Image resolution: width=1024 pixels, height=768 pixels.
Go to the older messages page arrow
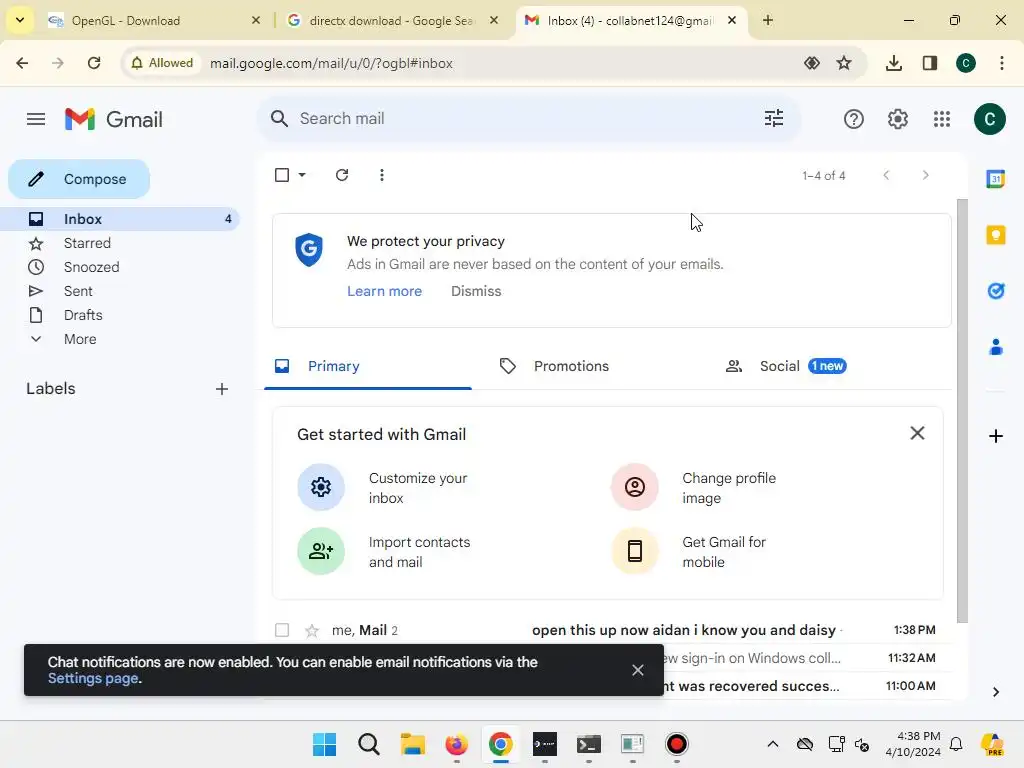(x=925, y=175)
